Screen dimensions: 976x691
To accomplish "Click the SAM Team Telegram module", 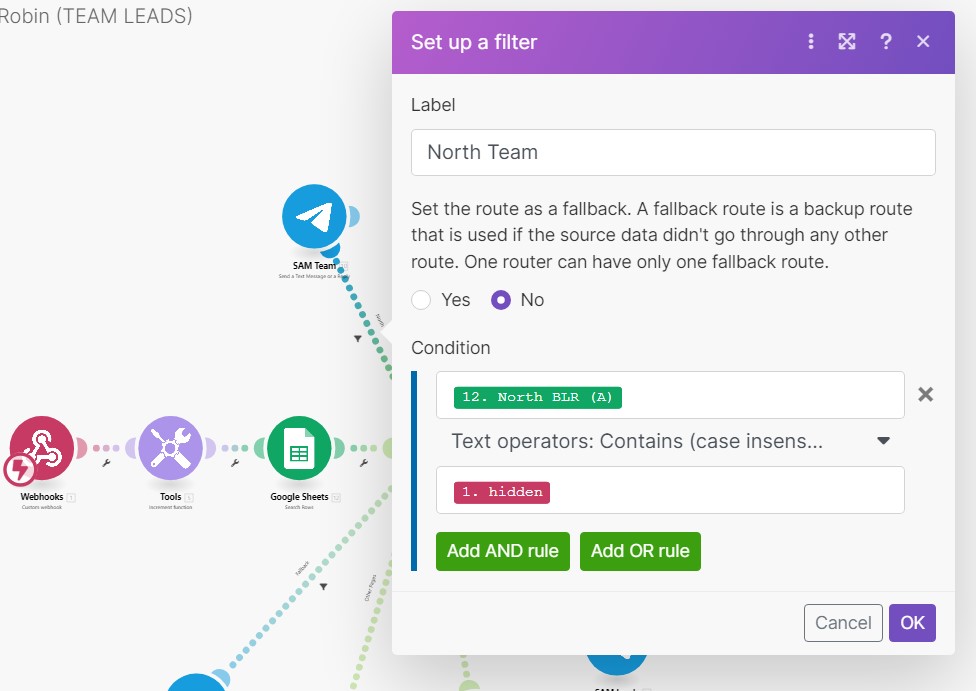I will [314, 216].
